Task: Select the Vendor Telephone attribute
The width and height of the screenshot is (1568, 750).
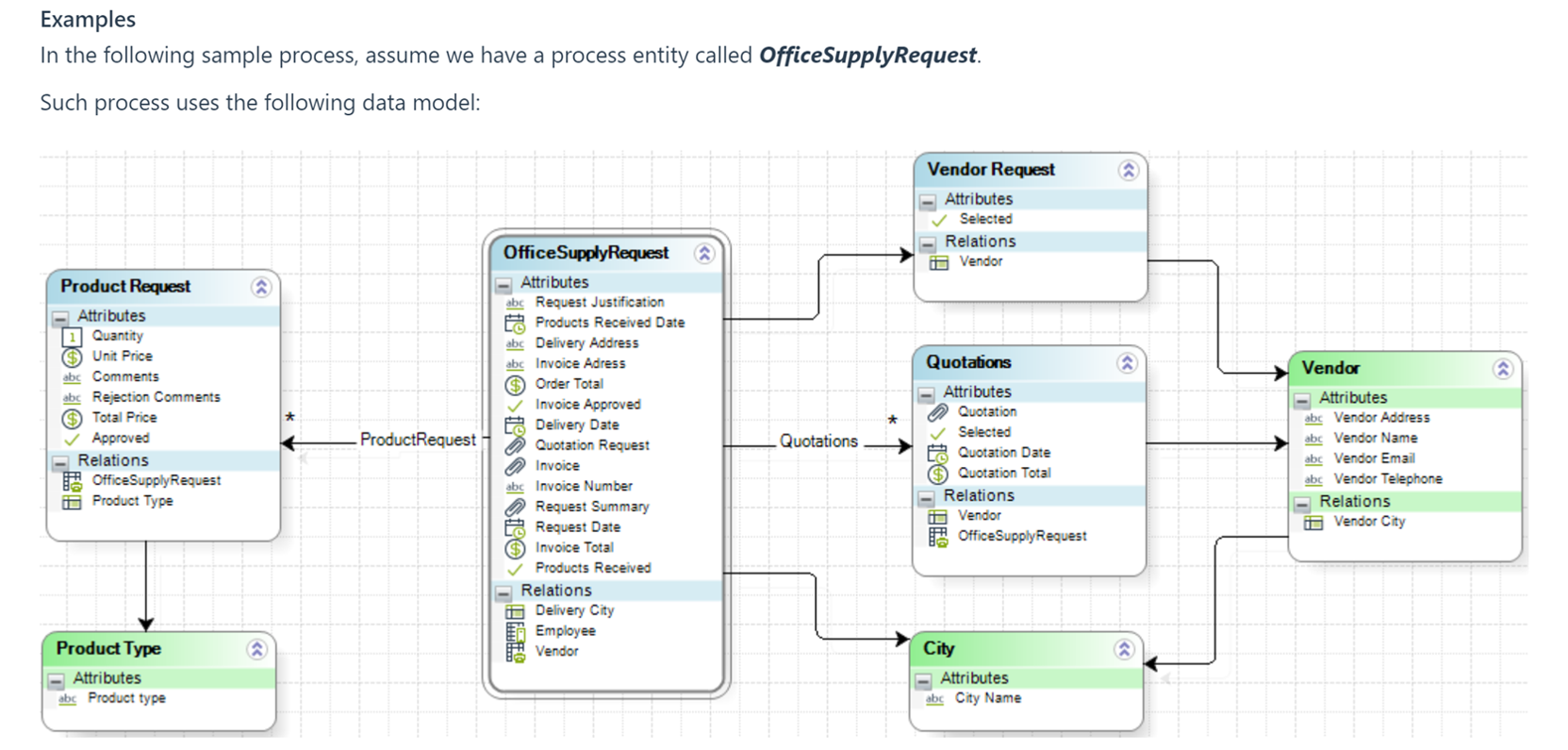Action: tap(1388, 479)
